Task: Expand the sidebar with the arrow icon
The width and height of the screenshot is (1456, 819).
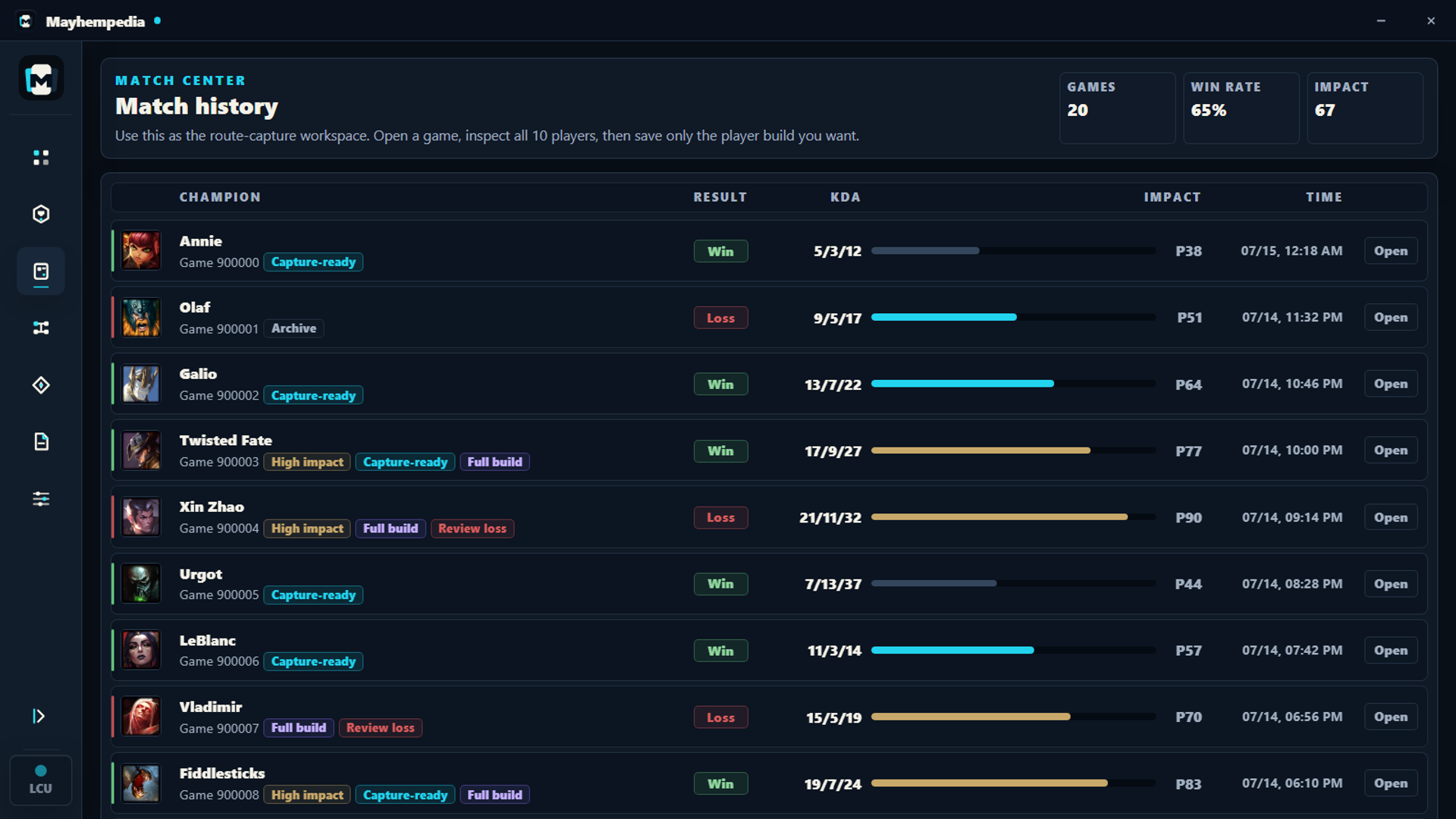Action: [x=39, y=717]
